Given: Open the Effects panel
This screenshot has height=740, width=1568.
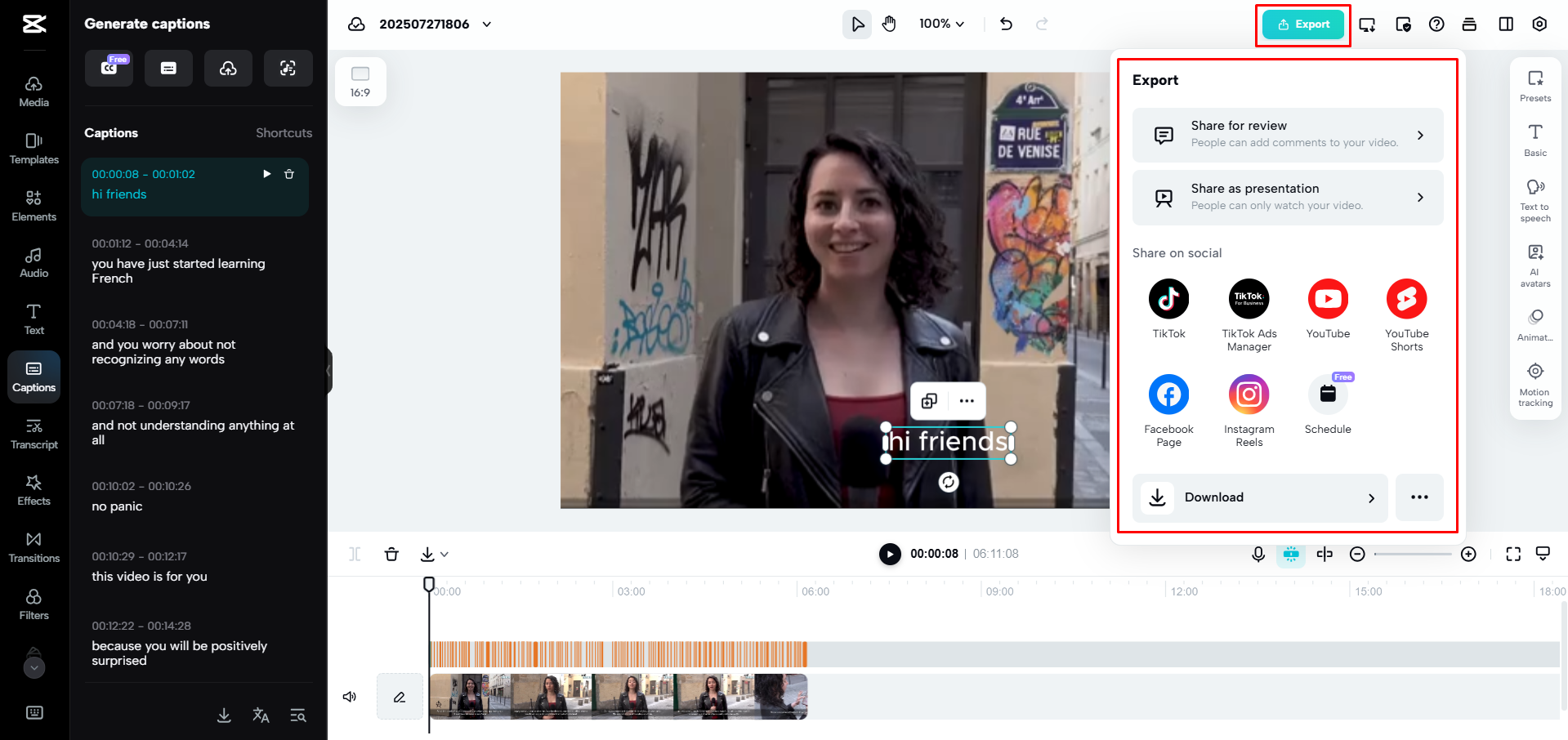Looking at the screenshot, I should point(34,489).
